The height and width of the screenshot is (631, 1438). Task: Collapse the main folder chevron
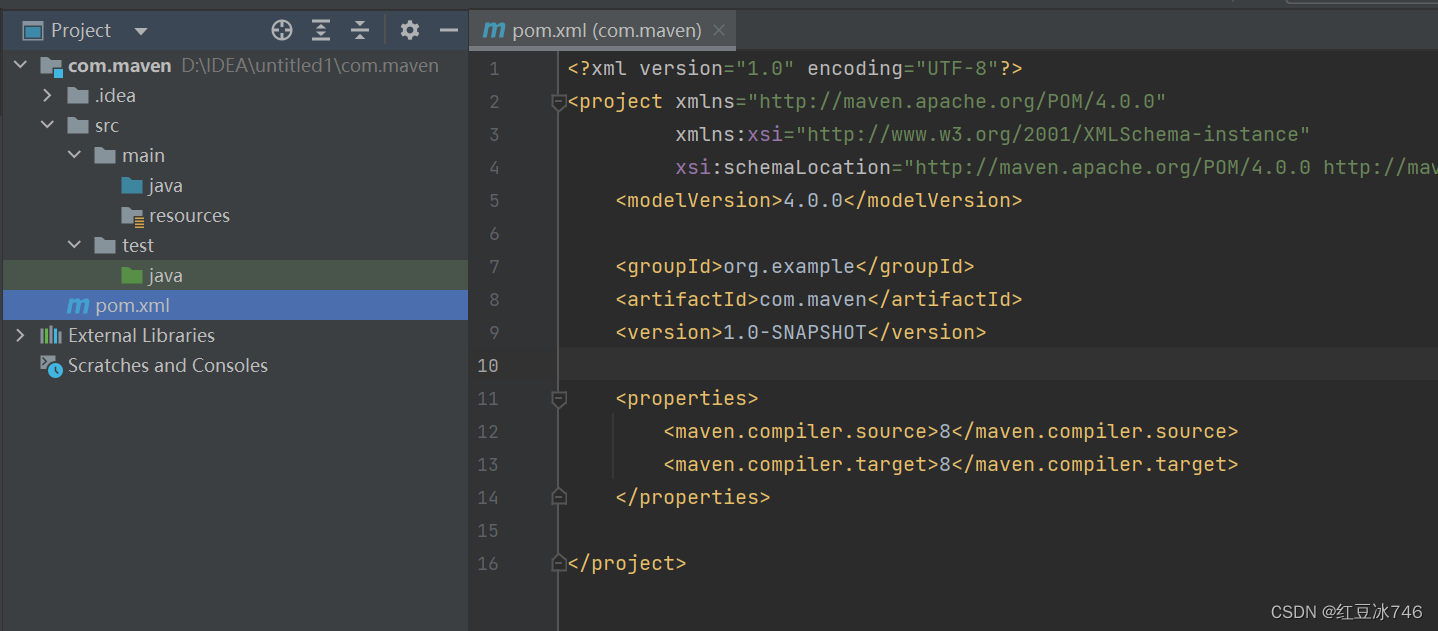74,156
